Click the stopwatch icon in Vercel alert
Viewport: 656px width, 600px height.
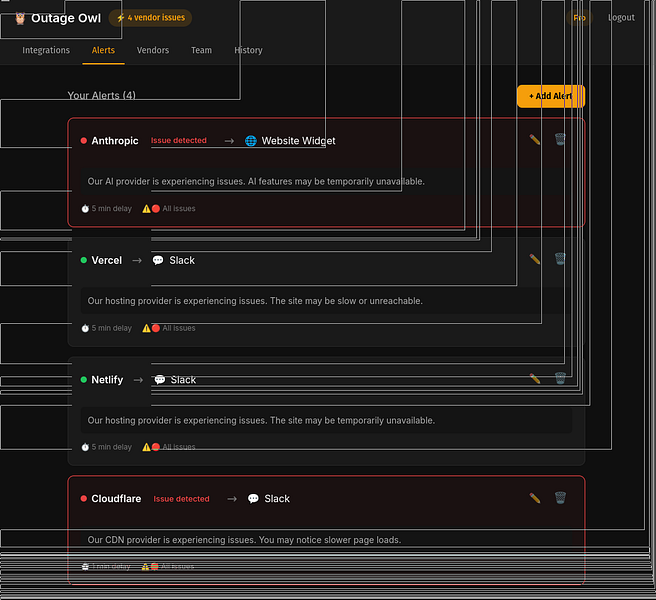(x=85, y=328)
